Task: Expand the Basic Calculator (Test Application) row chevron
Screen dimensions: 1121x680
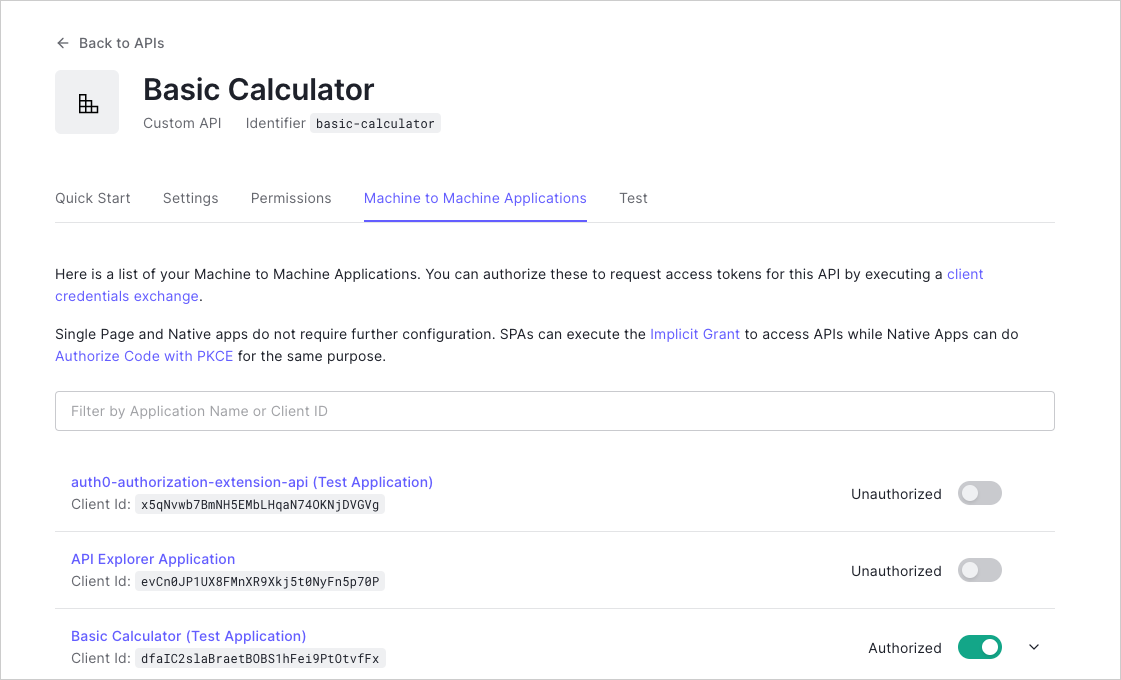Action: 1034,647
